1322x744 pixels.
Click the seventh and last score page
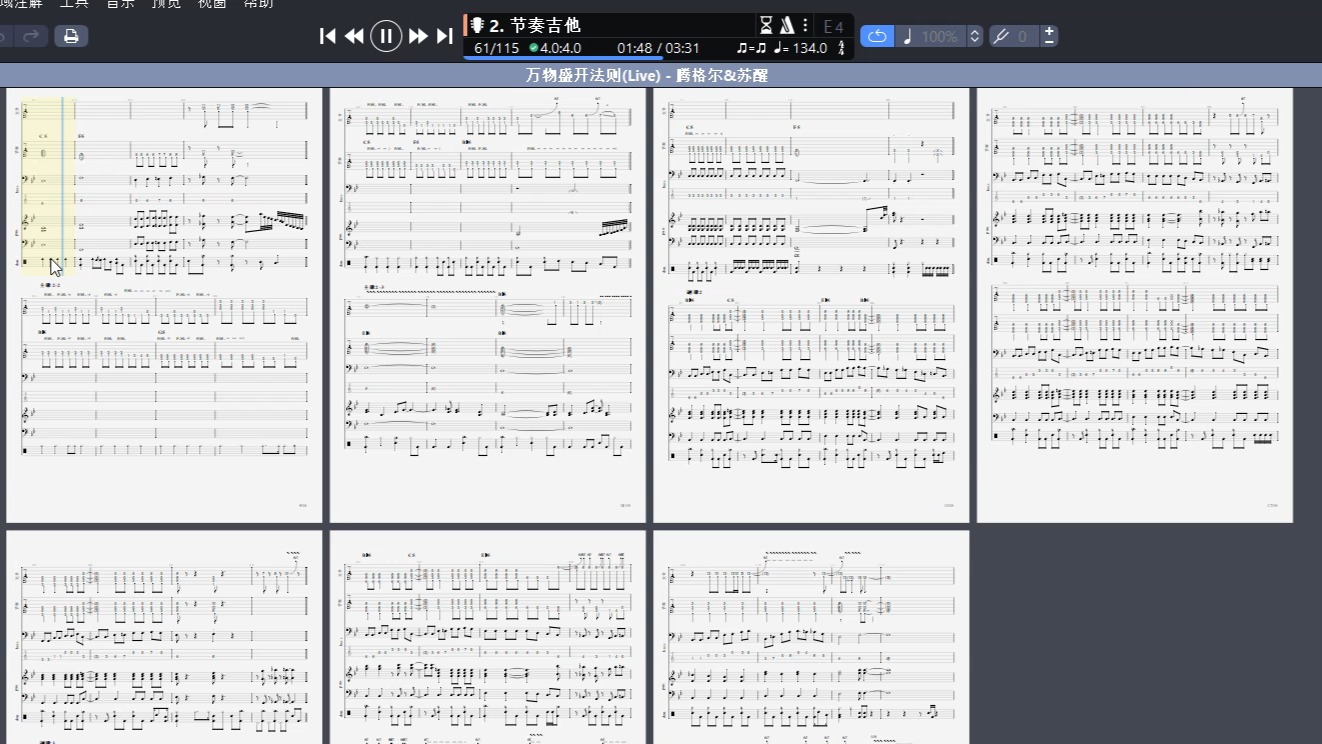click(x=811, y=637)
